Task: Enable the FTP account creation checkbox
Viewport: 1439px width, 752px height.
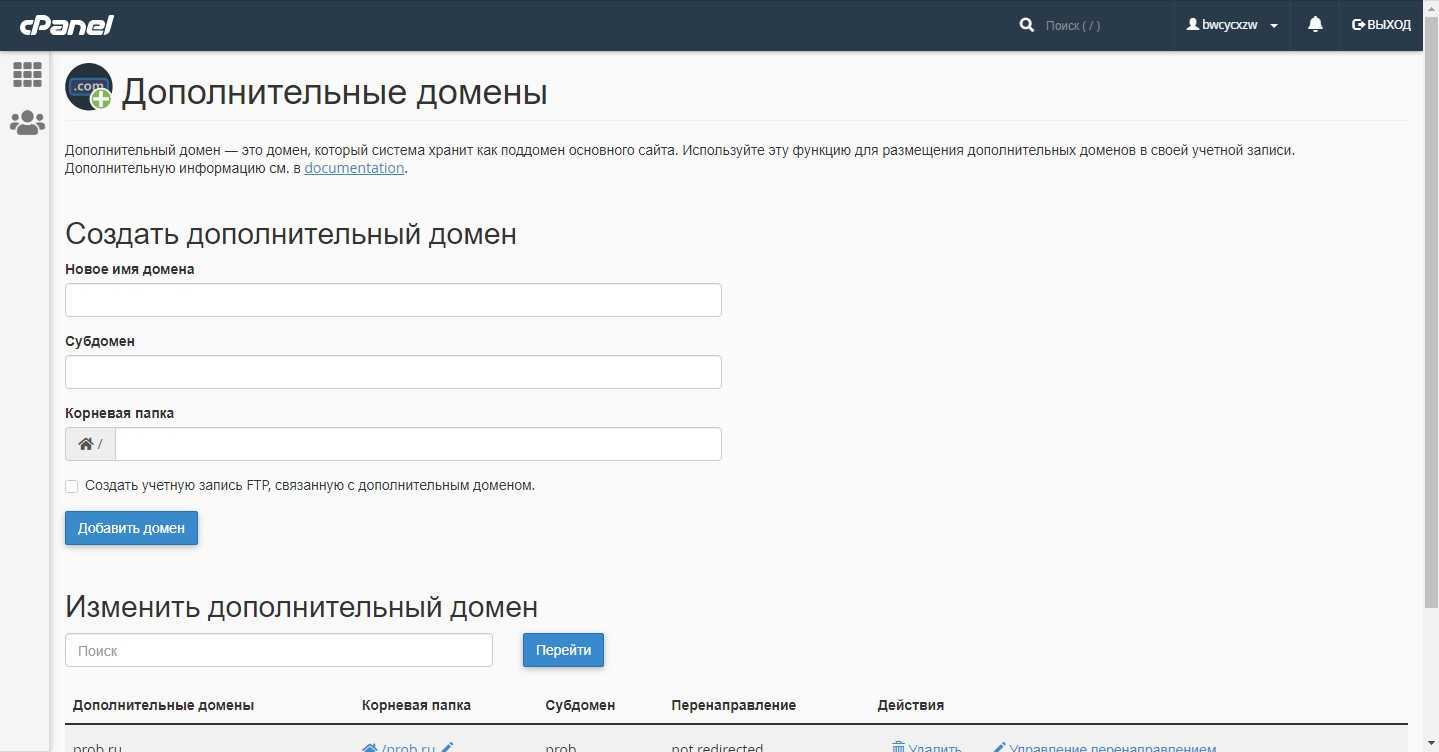Action: click(72, 486)
